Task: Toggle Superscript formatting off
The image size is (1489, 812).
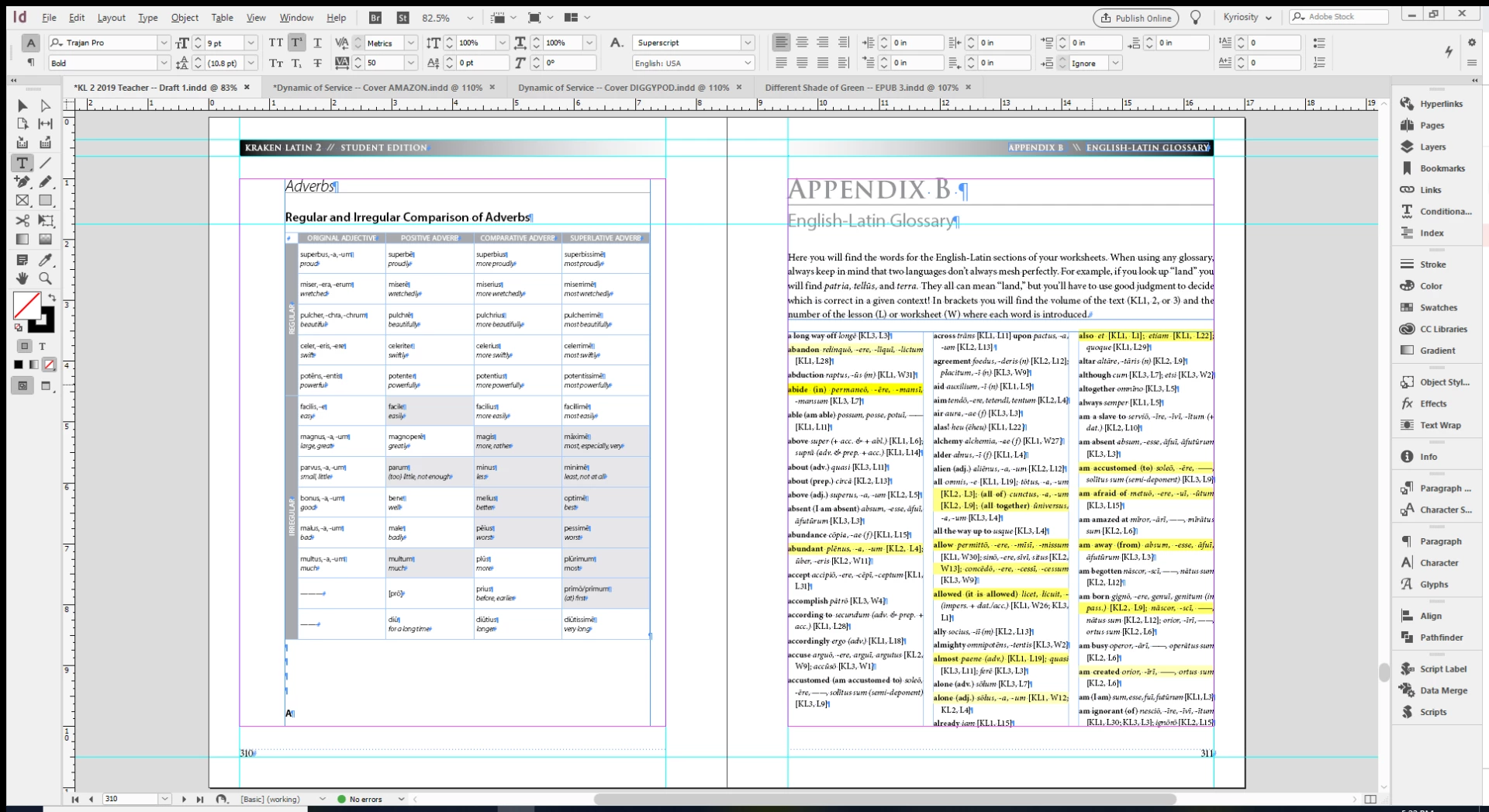Action: point(297,43)
